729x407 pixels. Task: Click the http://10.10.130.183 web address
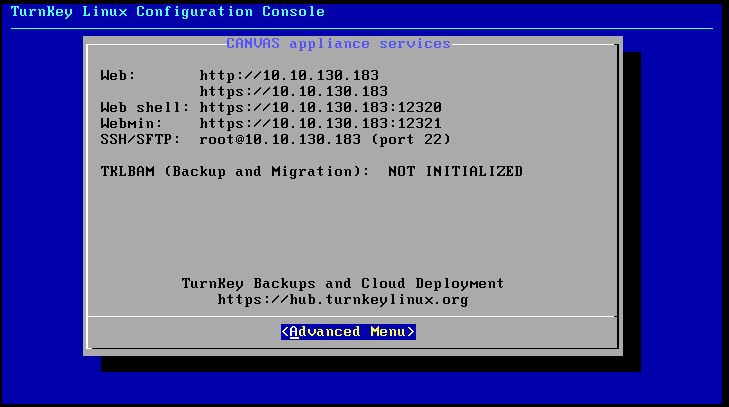tap(289, 75)
